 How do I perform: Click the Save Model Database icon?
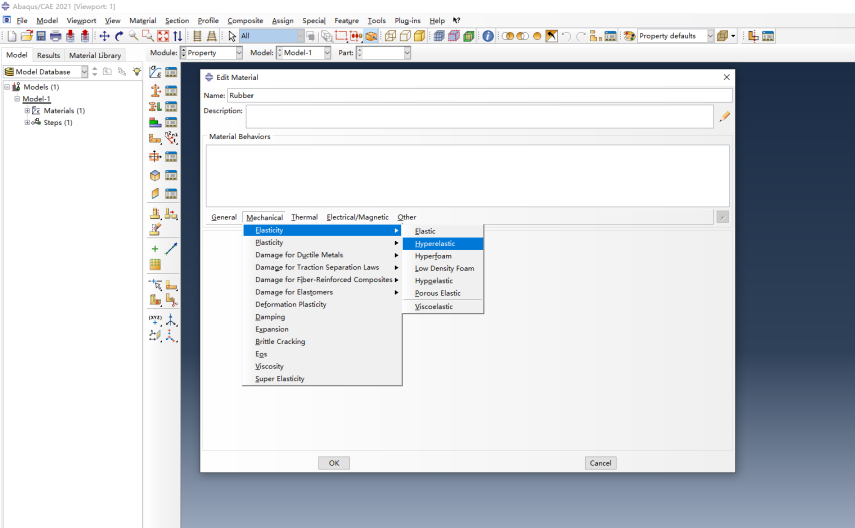(x=41, y=36)
